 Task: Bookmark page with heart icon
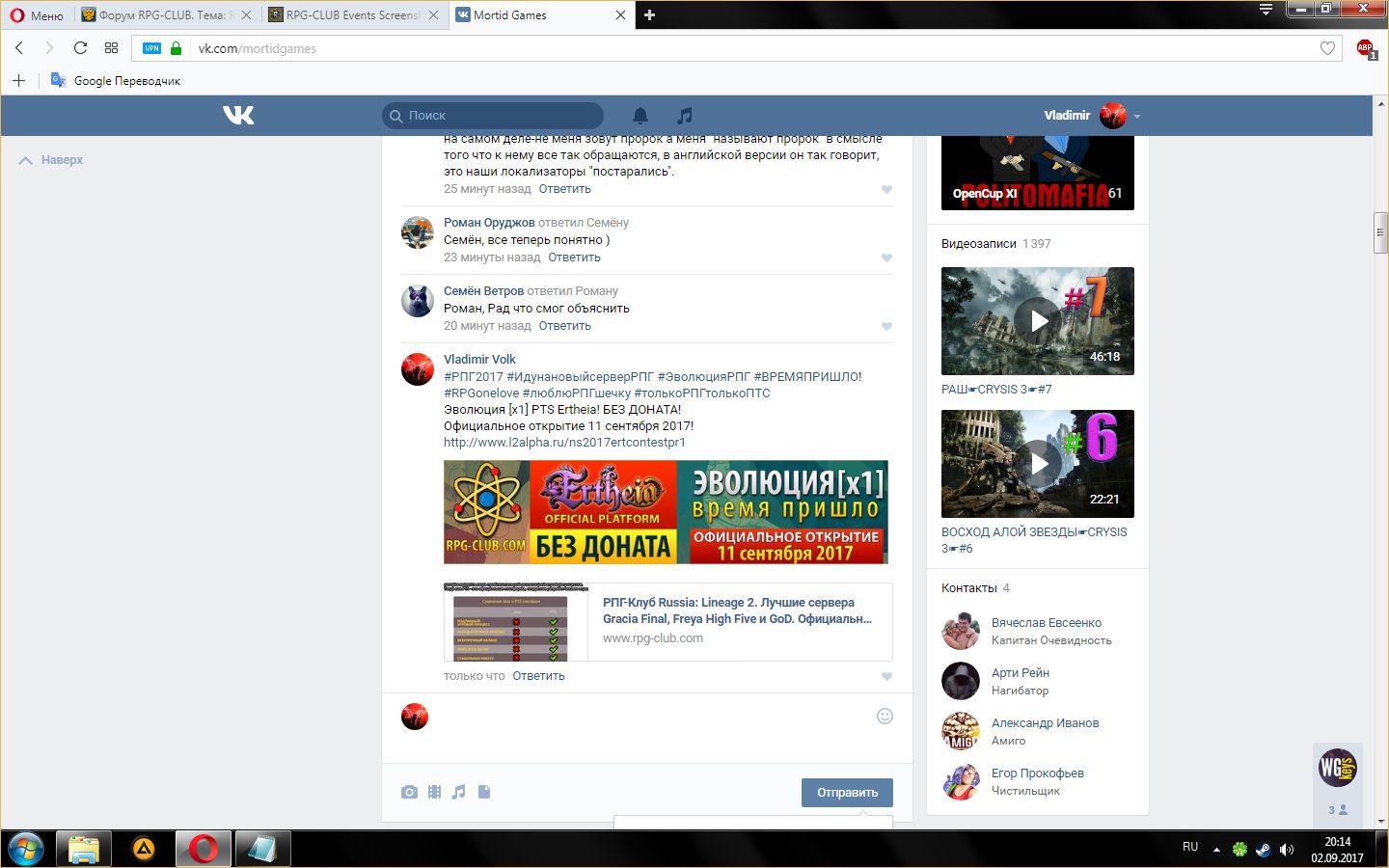[x=1327, y=48]
